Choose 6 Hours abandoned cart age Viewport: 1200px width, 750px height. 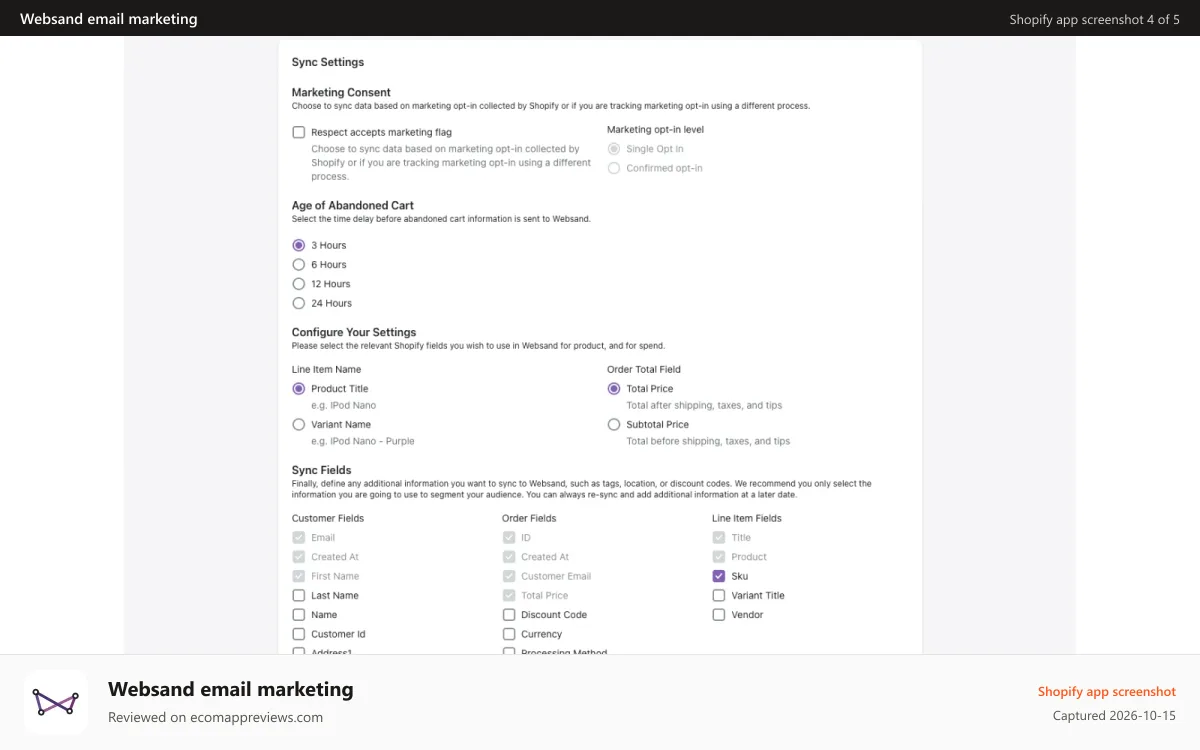298,265
